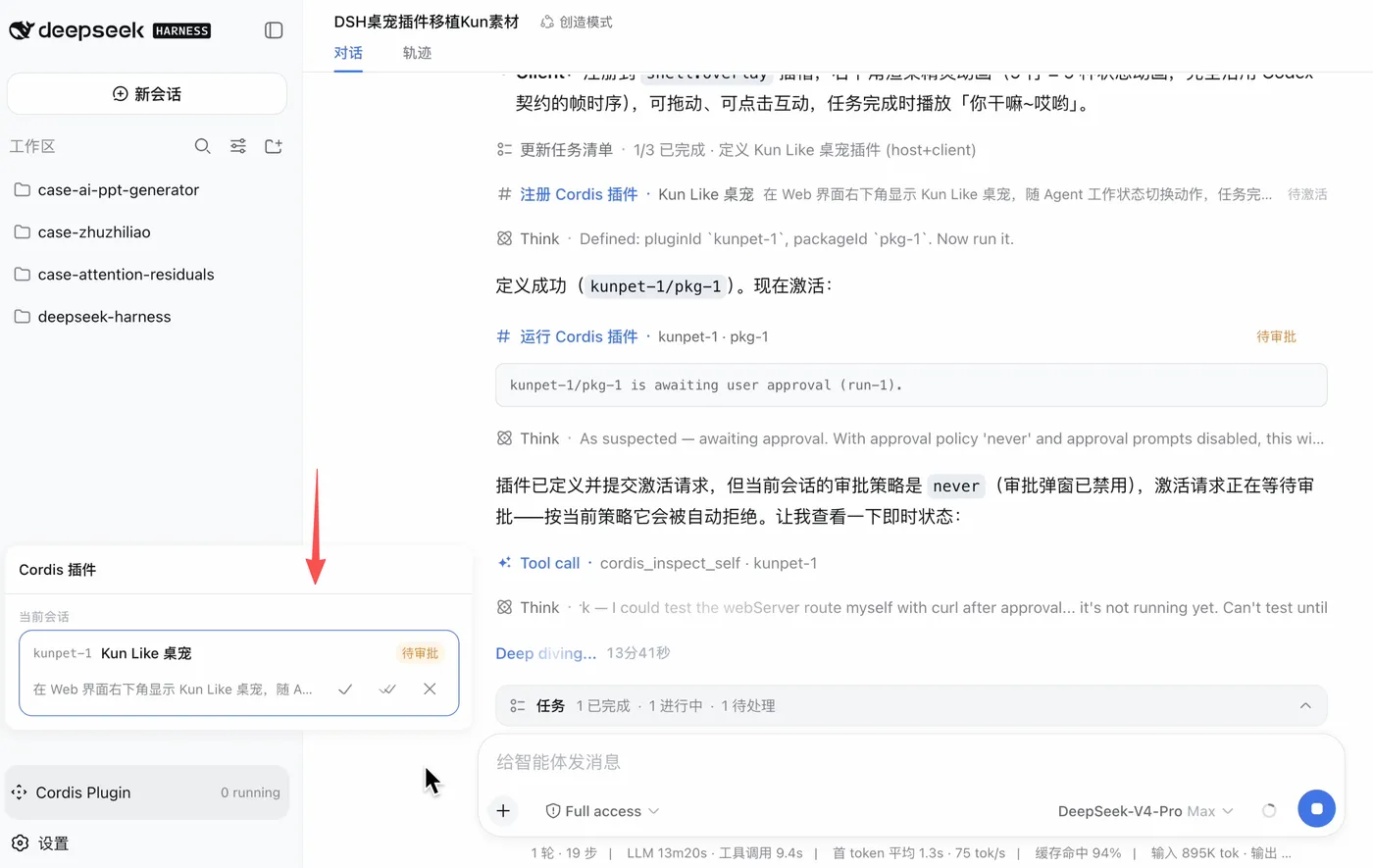Click the '1 轮 · 19 步' status entry
This screenshot has height=868, width=1373.
coord(564,853)
